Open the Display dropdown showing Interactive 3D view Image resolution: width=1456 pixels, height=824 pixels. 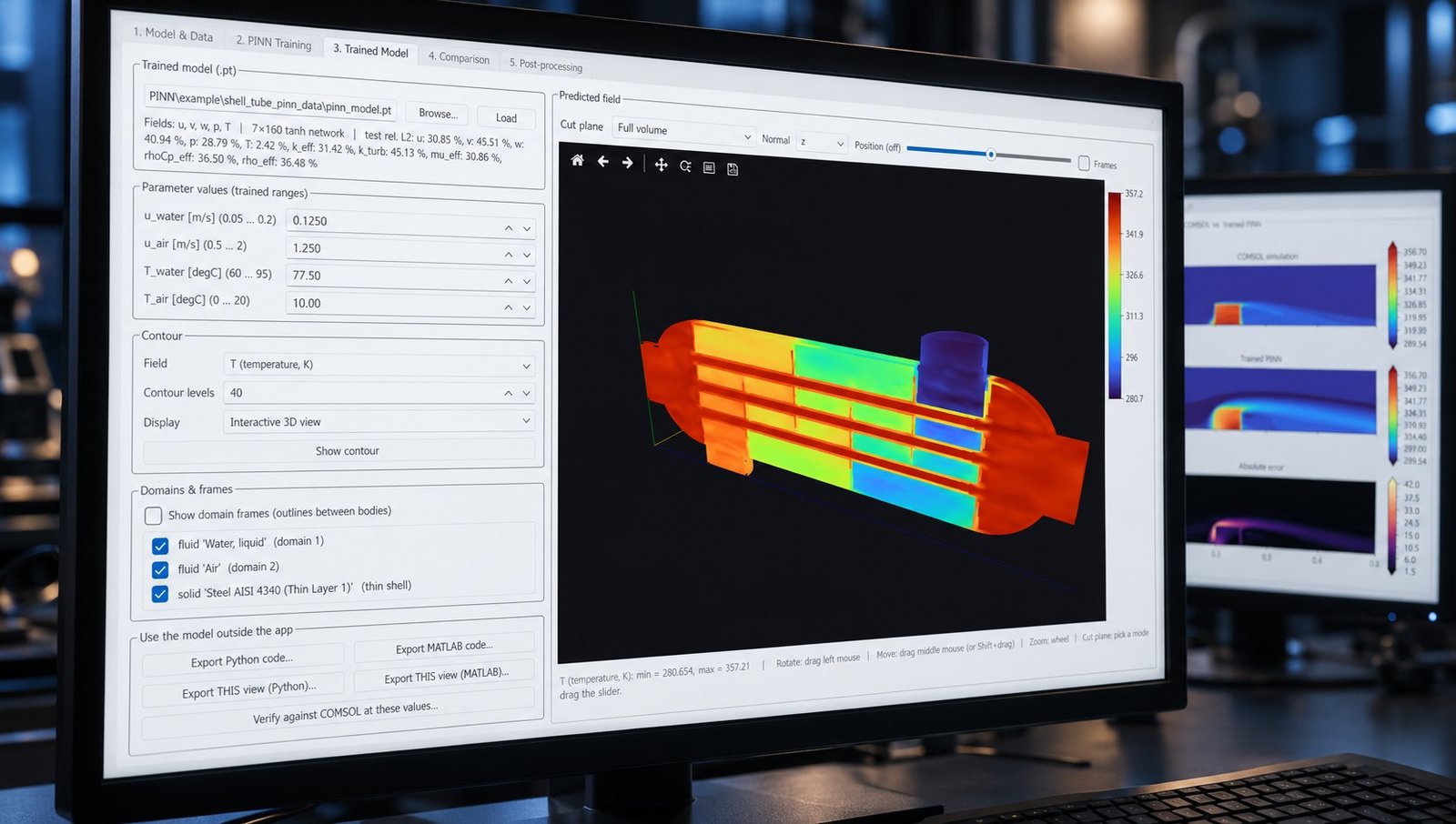[379, 421]
